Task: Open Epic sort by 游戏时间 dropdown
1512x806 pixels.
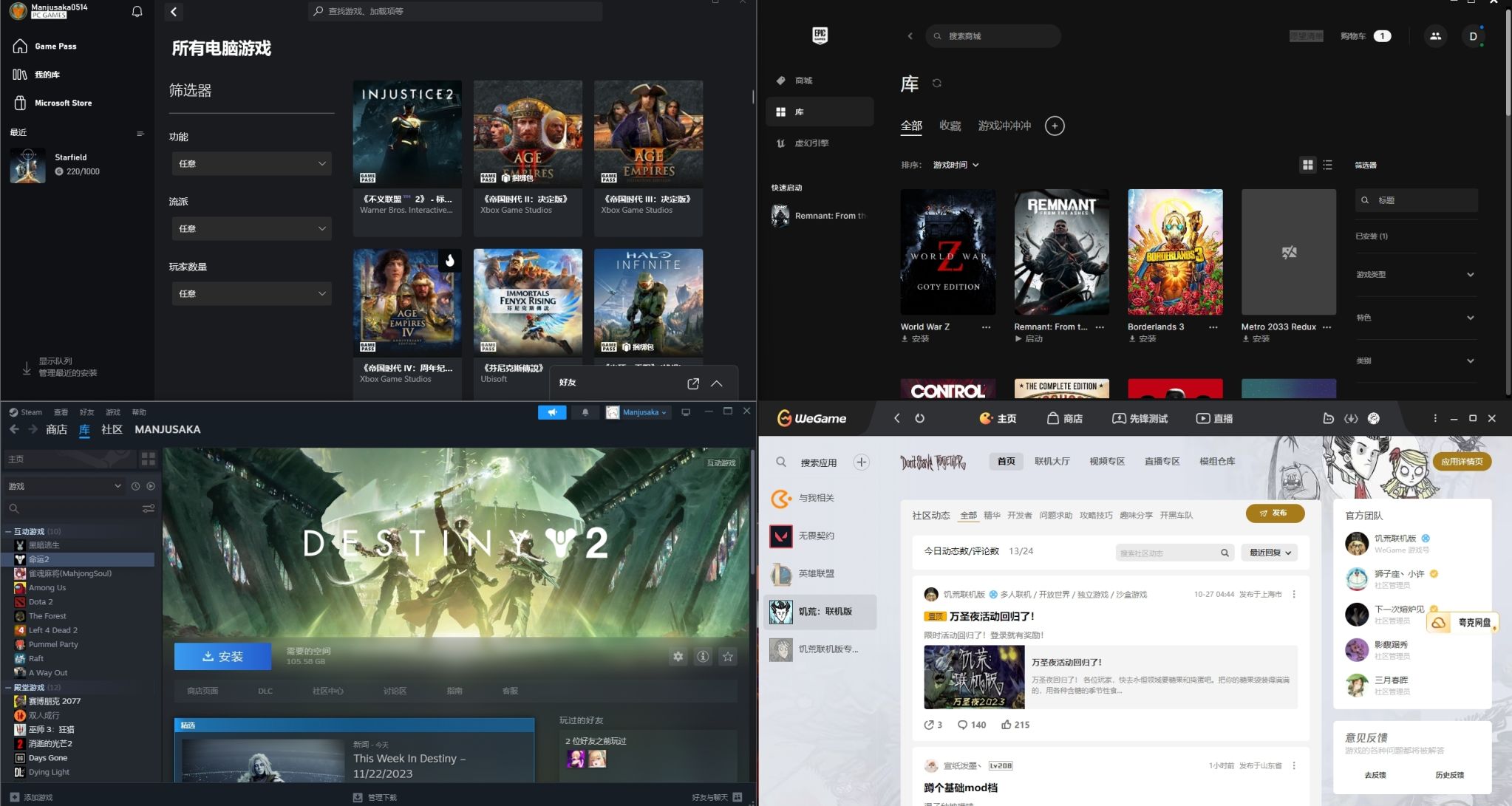Action: (x=956, y=165)
